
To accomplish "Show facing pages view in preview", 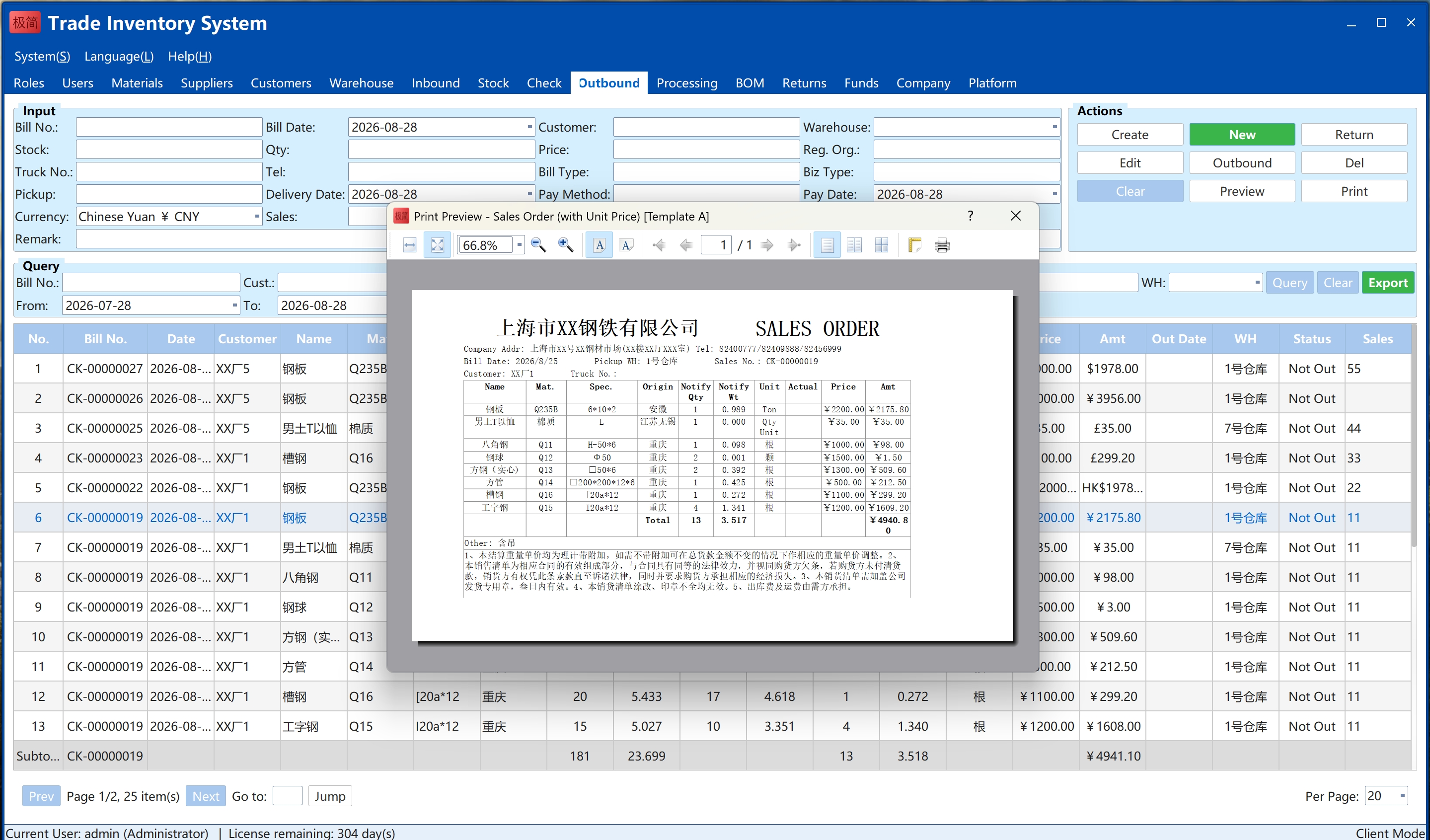I will click(854, 245).
